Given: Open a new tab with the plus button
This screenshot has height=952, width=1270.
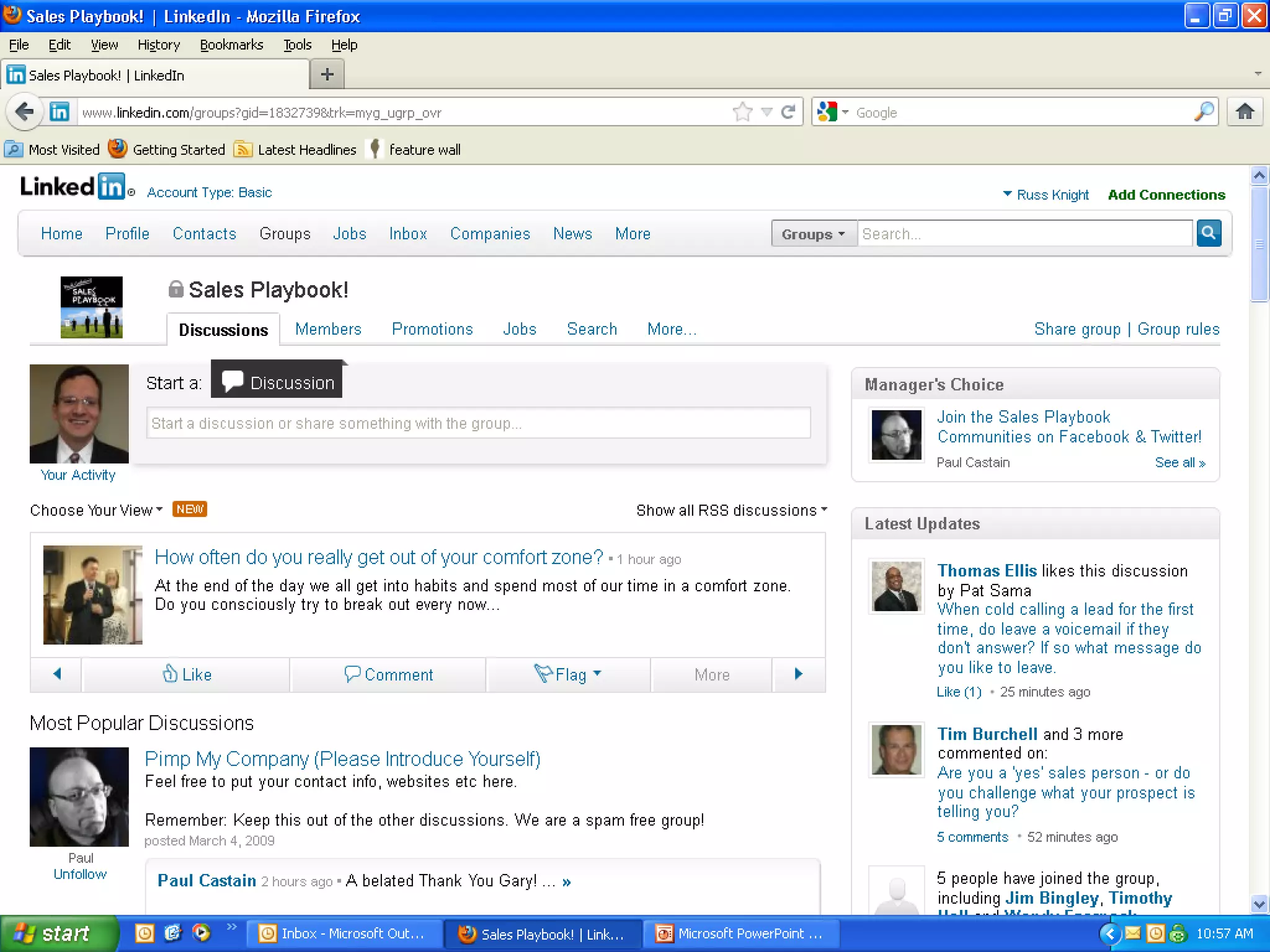Looking at the screenshot, I should click(327, 75).
